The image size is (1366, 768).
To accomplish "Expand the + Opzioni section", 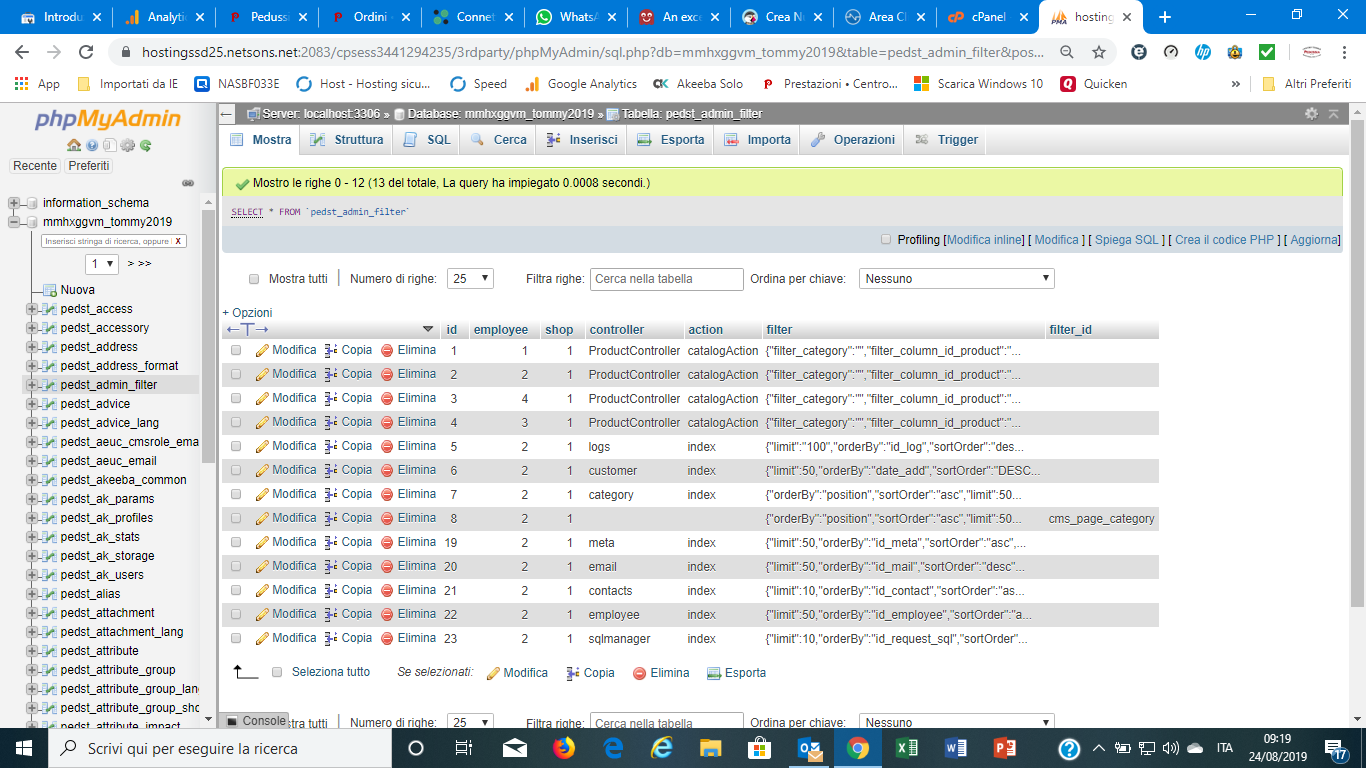I will point(247,313).
